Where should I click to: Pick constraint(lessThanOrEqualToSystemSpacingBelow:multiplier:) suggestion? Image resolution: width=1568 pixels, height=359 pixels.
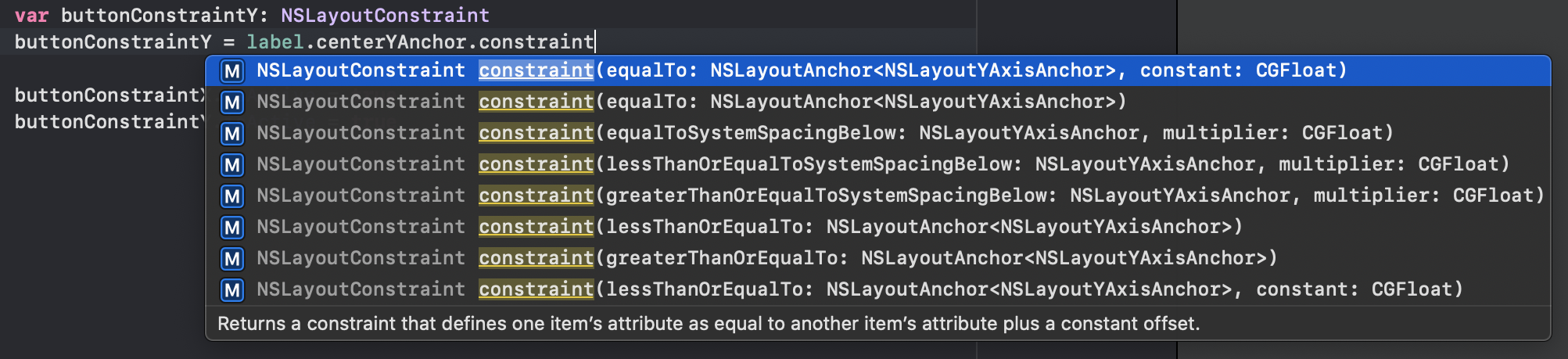pos(877,164)
